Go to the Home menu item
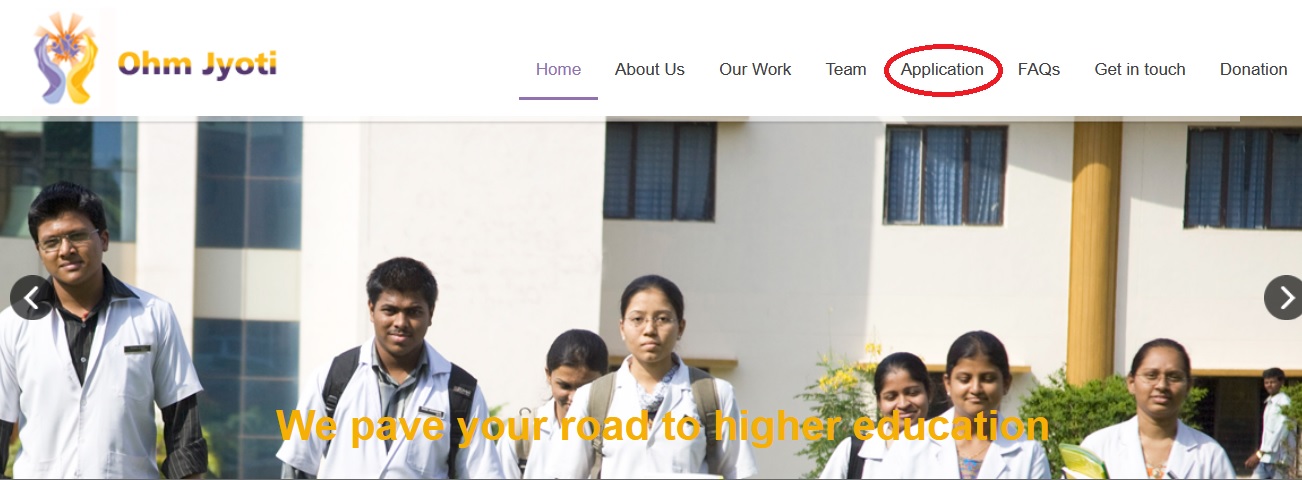This screenshot has width=1302, height=480. click(558, 70)
